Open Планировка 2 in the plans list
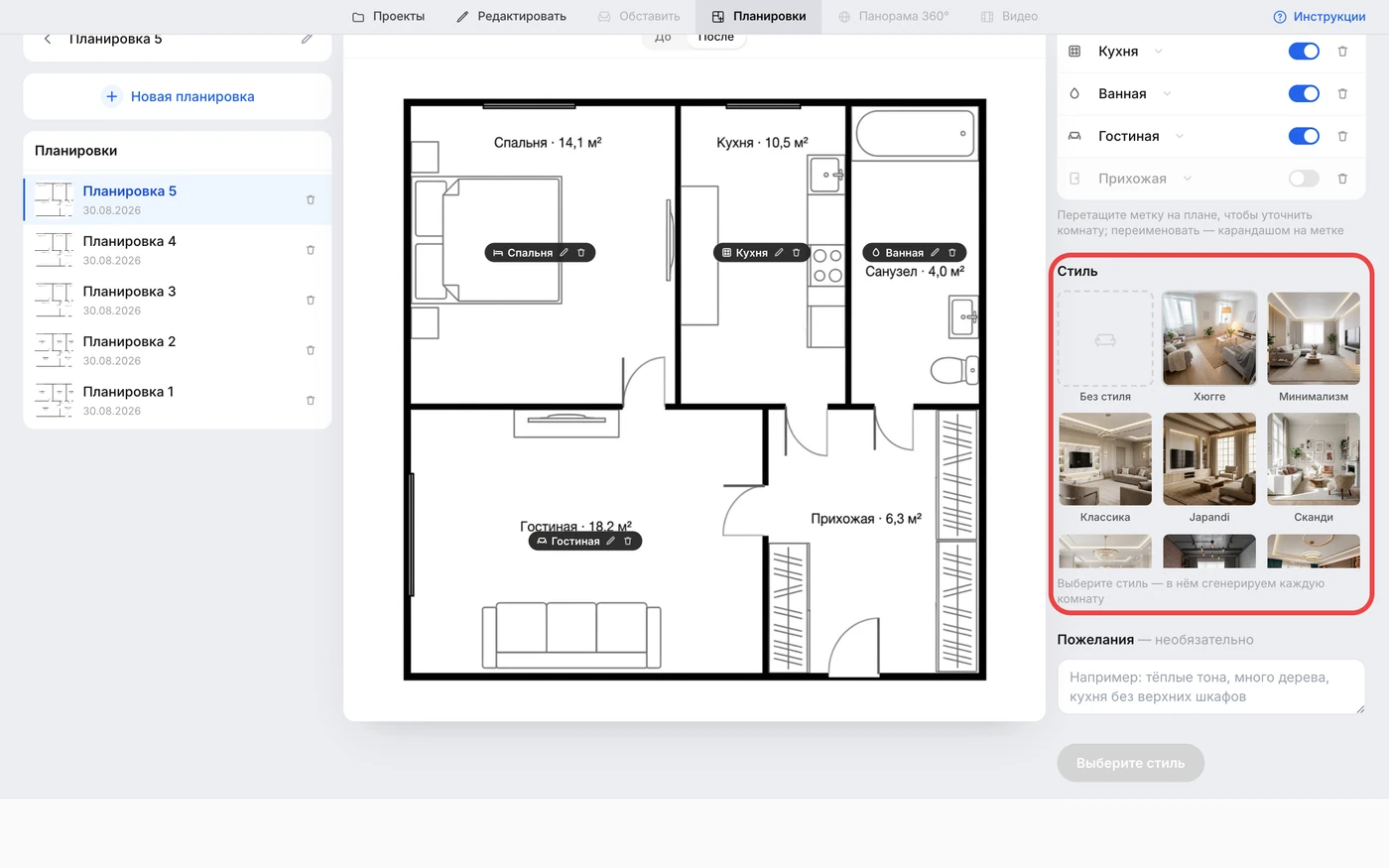The image size is (1389, 868). tap(177, 350)
